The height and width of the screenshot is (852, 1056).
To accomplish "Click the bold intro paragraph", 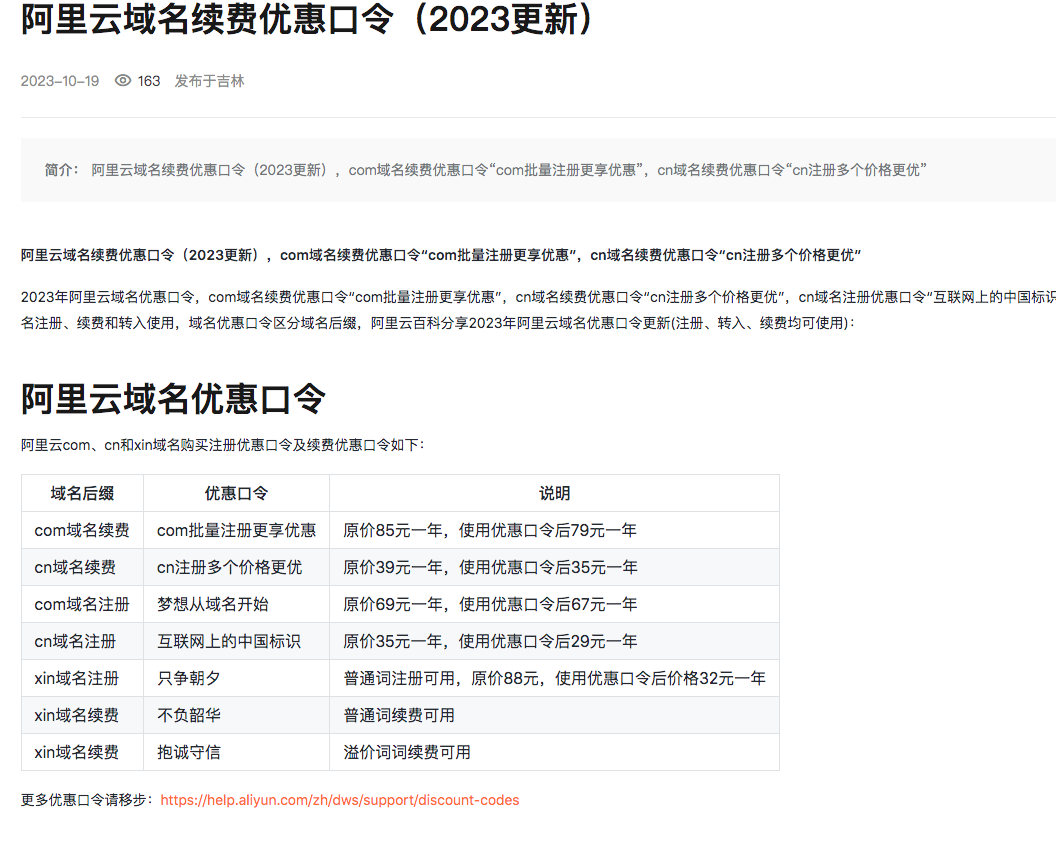I will pyautogui.click(x=441, y=255).
